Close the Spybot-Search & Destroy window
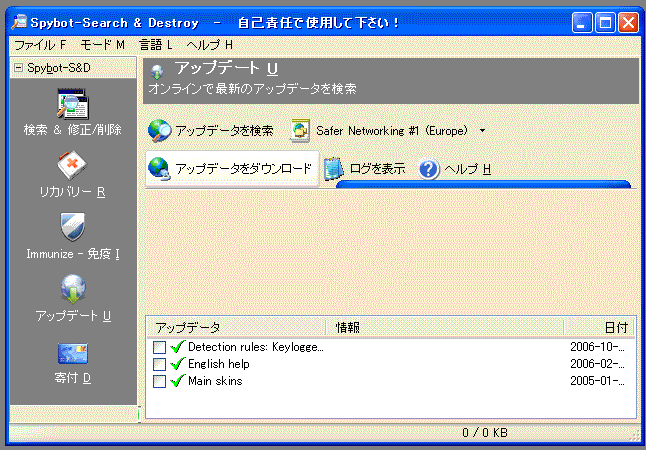The width and height of the screenshot is (646, 450). pyautogui.click(x=628, y=22)
